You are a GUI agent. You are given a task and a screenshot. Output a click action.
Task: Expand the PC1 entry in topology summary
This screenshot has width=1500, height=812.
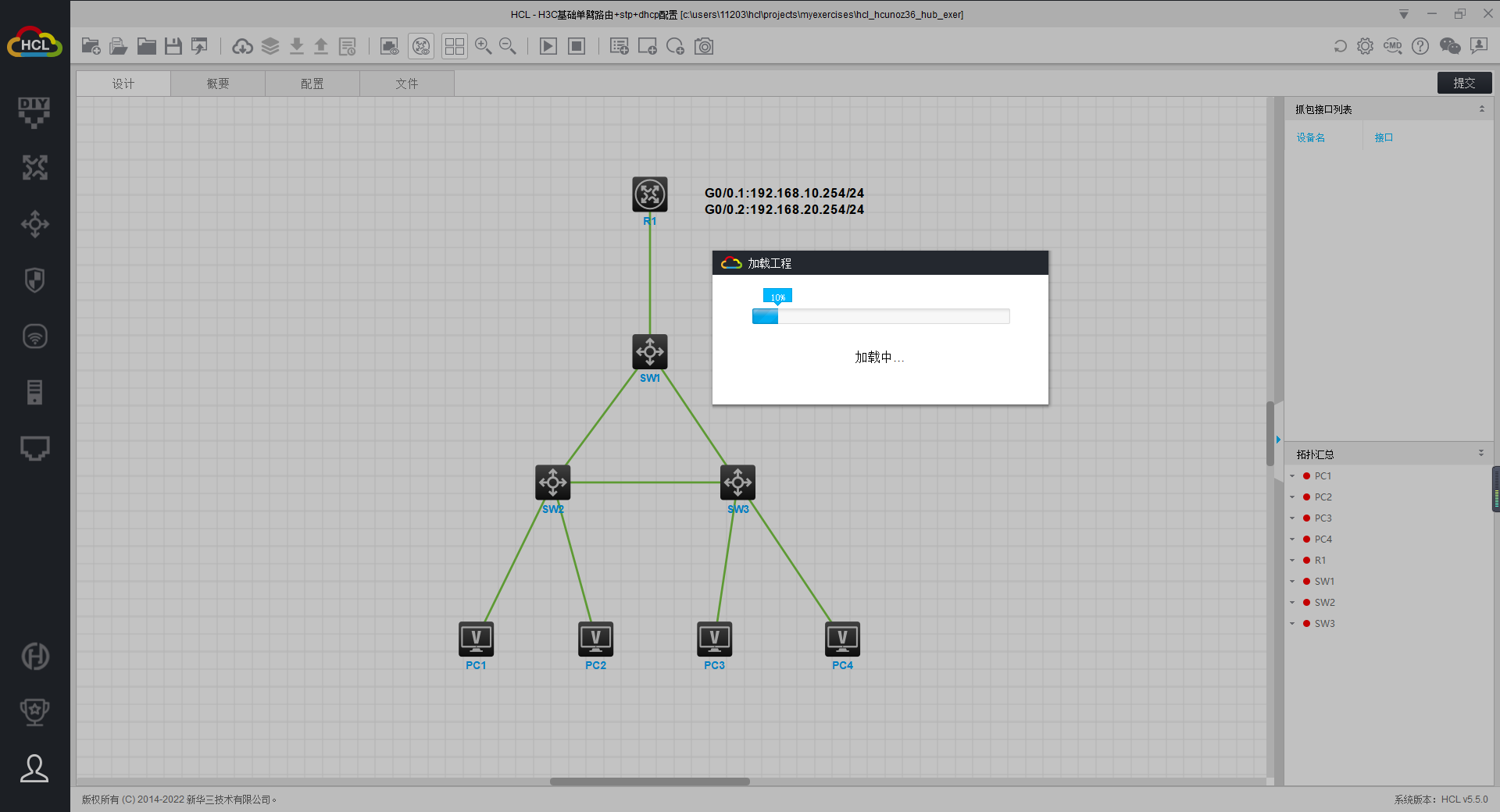tap(1292, 476)
